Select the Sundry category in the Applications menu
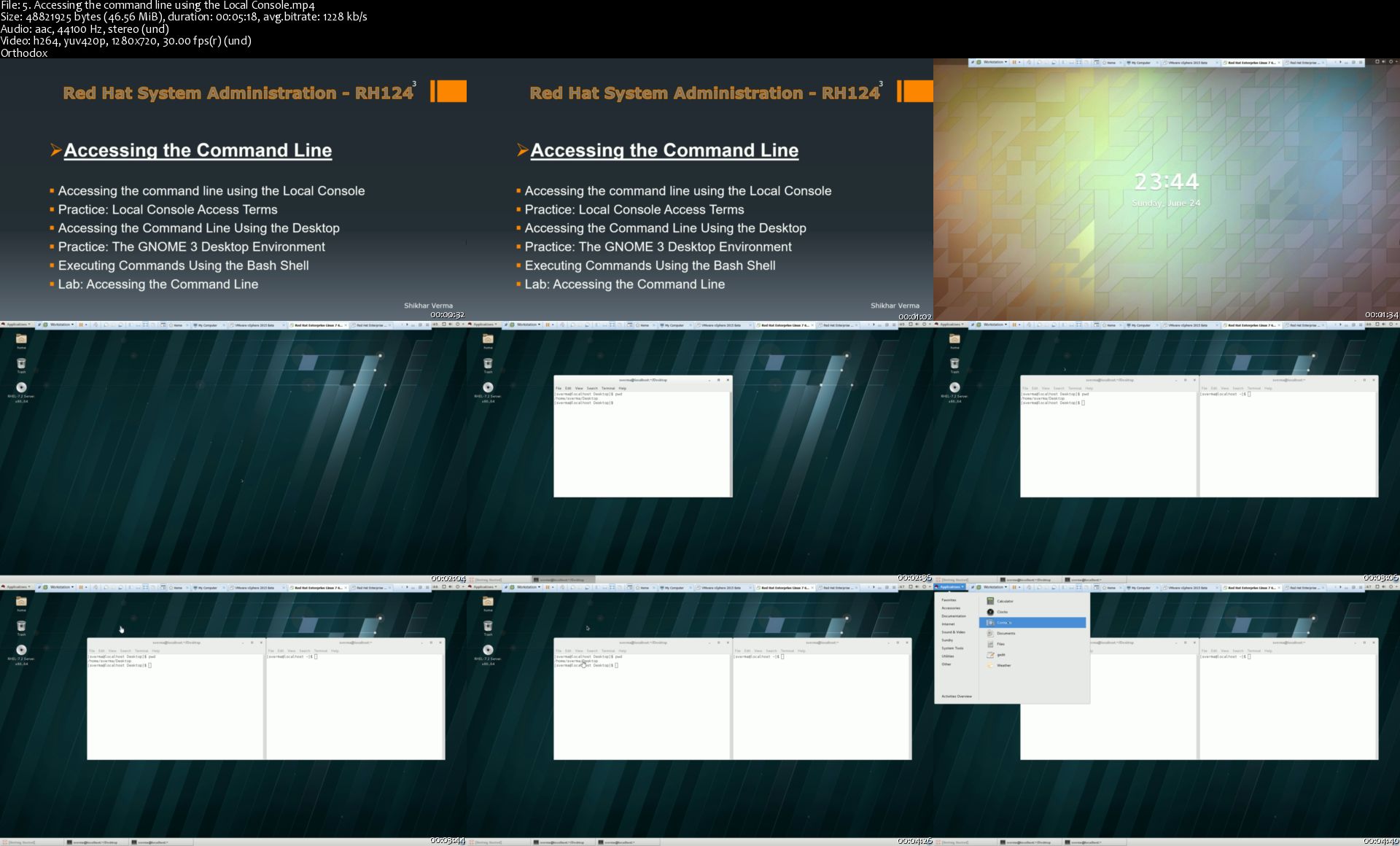 point(947,640)
